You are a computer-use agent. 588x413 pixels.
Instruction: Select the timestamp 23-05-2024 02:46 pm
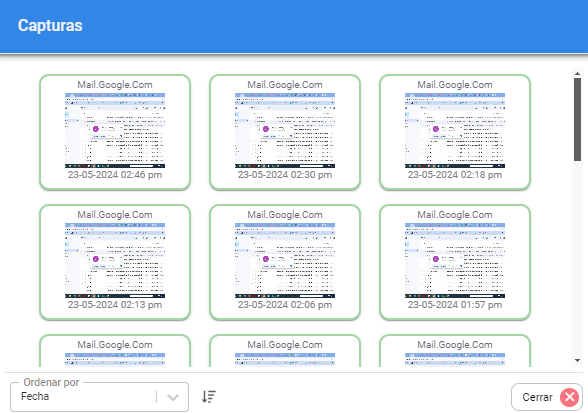coord(115,175)
